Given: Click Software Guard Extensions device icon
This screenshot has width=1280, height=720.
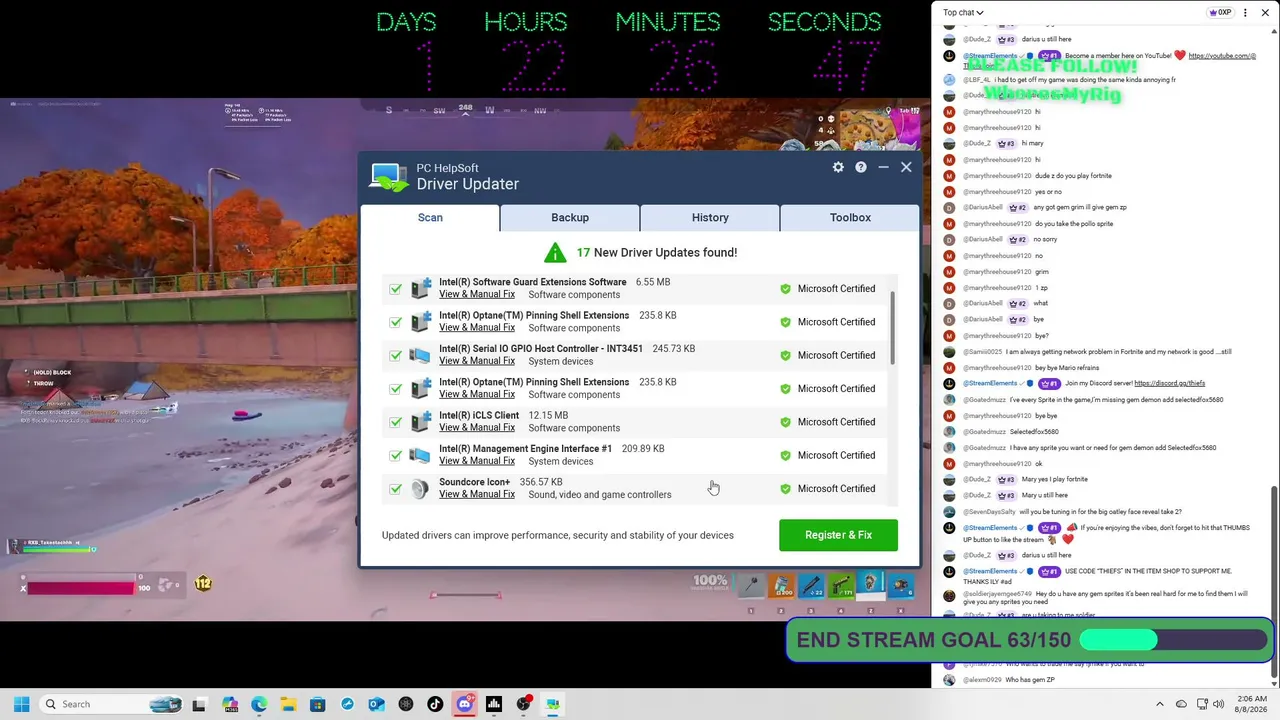Looking at the screenshot, I should tap(420, 288).
